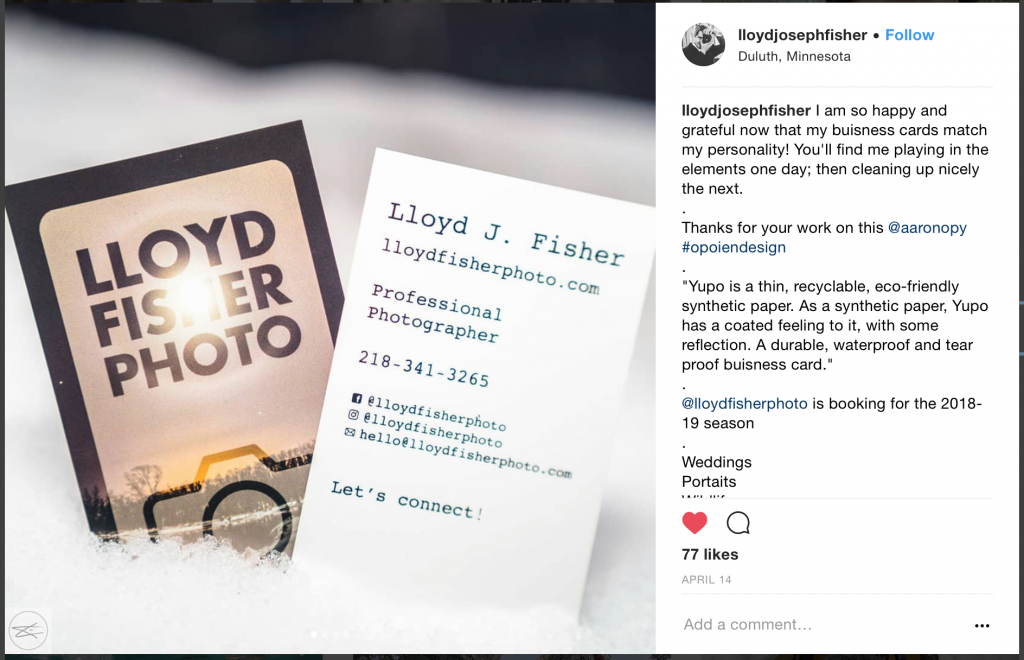View the Duluth, Minnesota location page
Screen dimensions: 1024x660
click(x=794, y=57)
